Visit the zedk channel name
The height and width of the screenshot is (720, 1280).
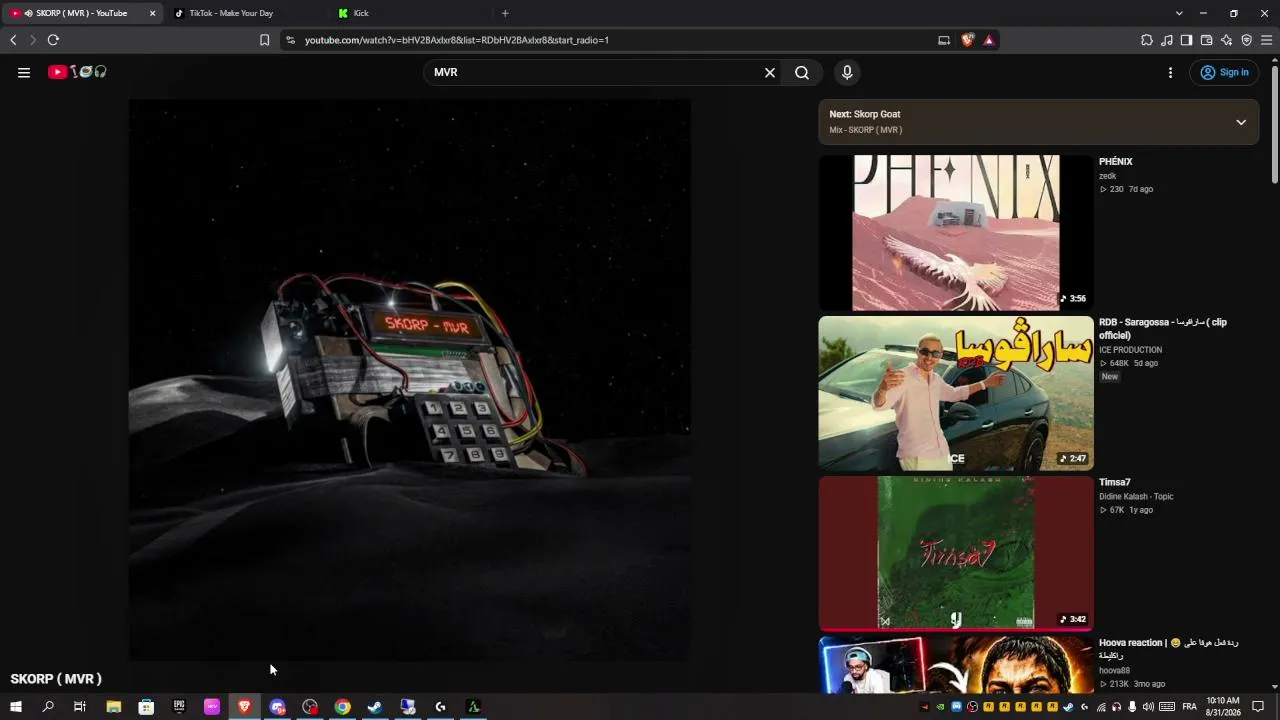point(1107,176)
